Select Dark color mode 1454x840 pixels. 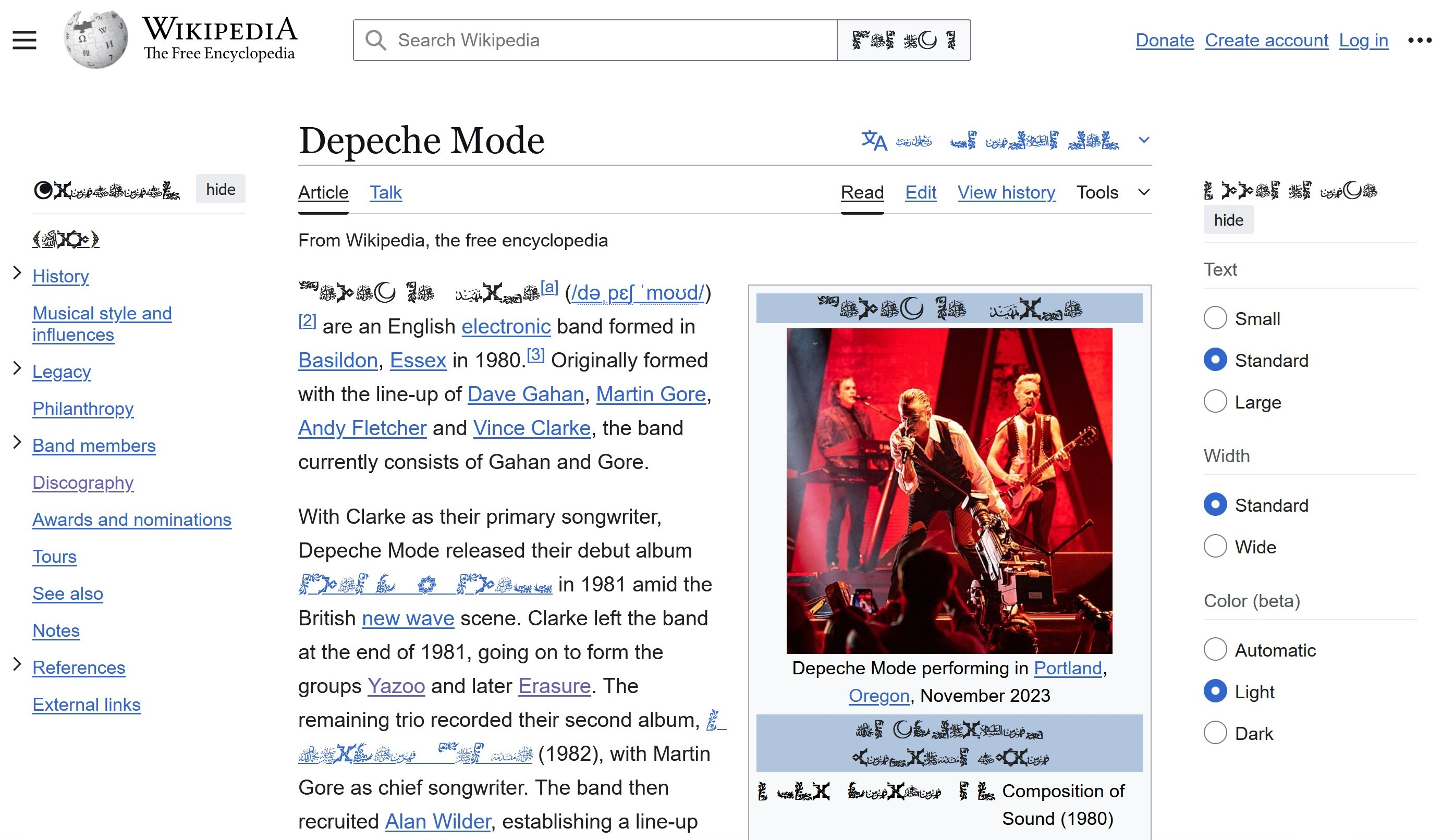(x=1215, y=733)
